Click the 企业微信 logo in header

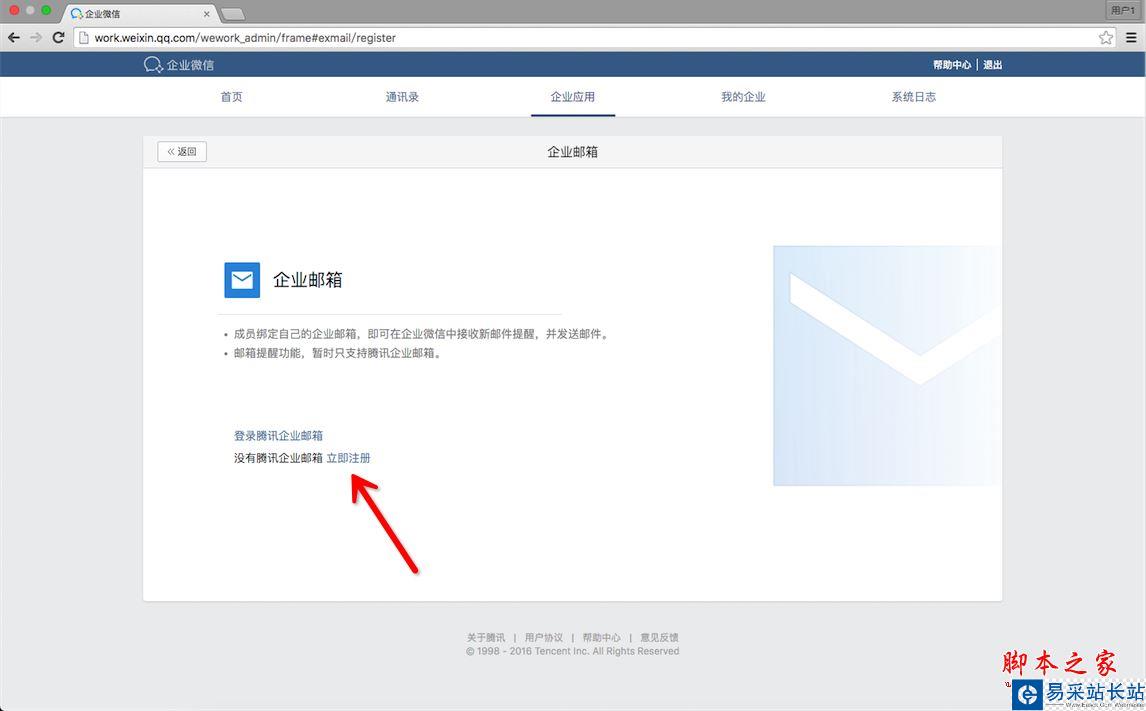tap(179, 64)
